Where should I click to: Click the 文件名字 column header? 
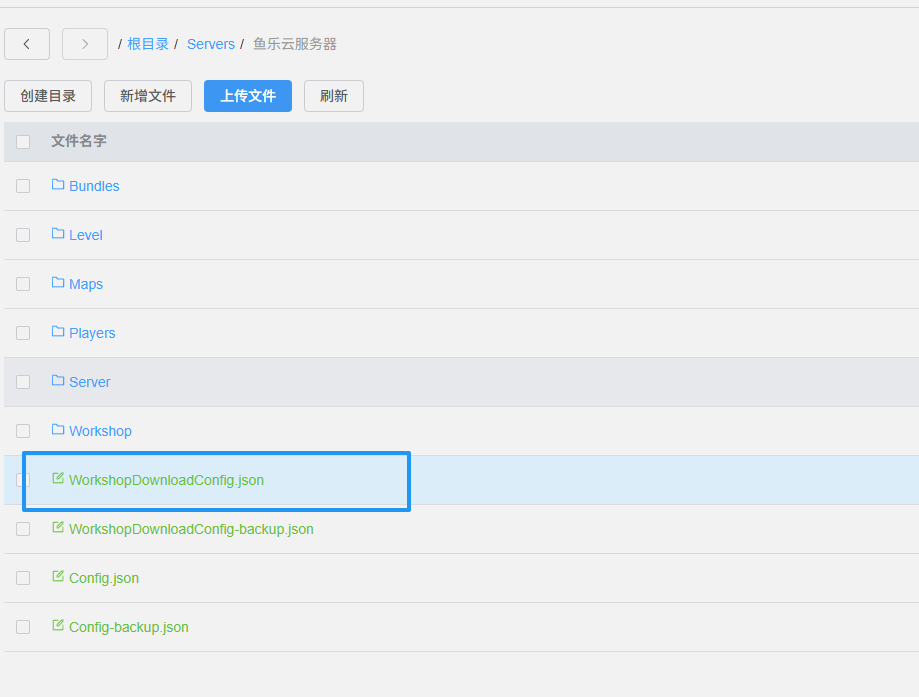click(x=79, y=141)
